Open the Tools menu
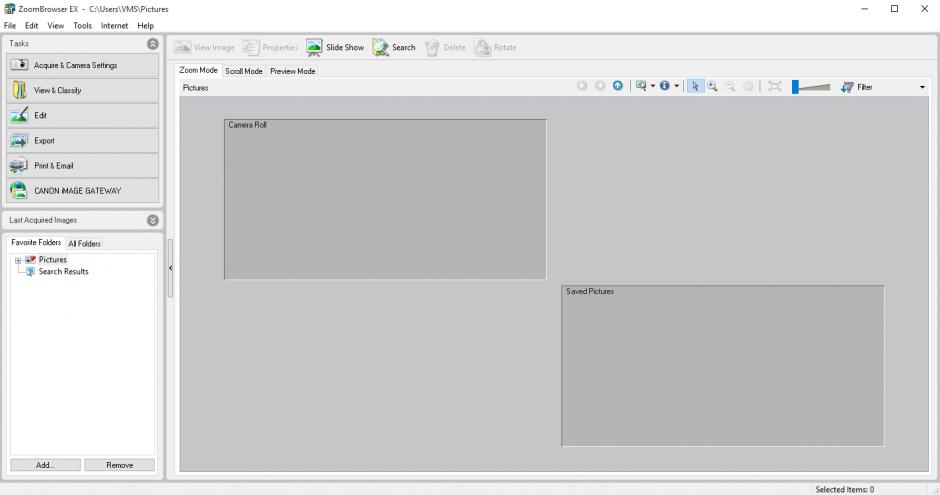940x495 pixels. click(82, 25)
